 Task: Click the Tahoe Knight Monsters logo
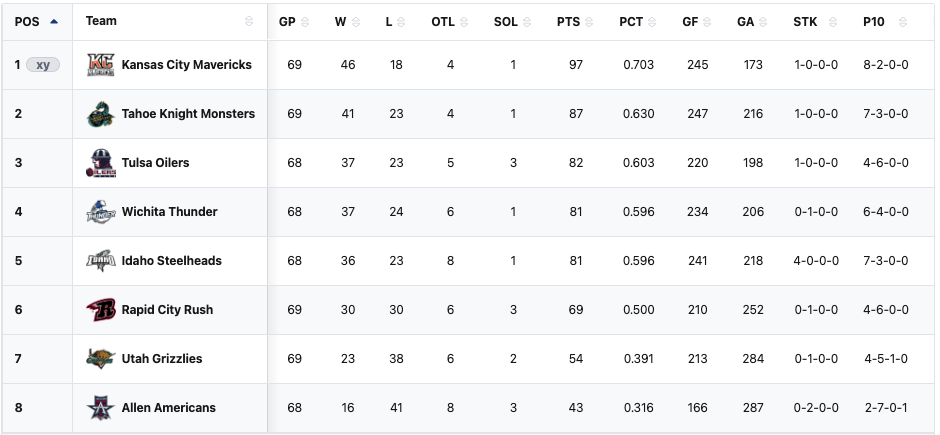101,114
